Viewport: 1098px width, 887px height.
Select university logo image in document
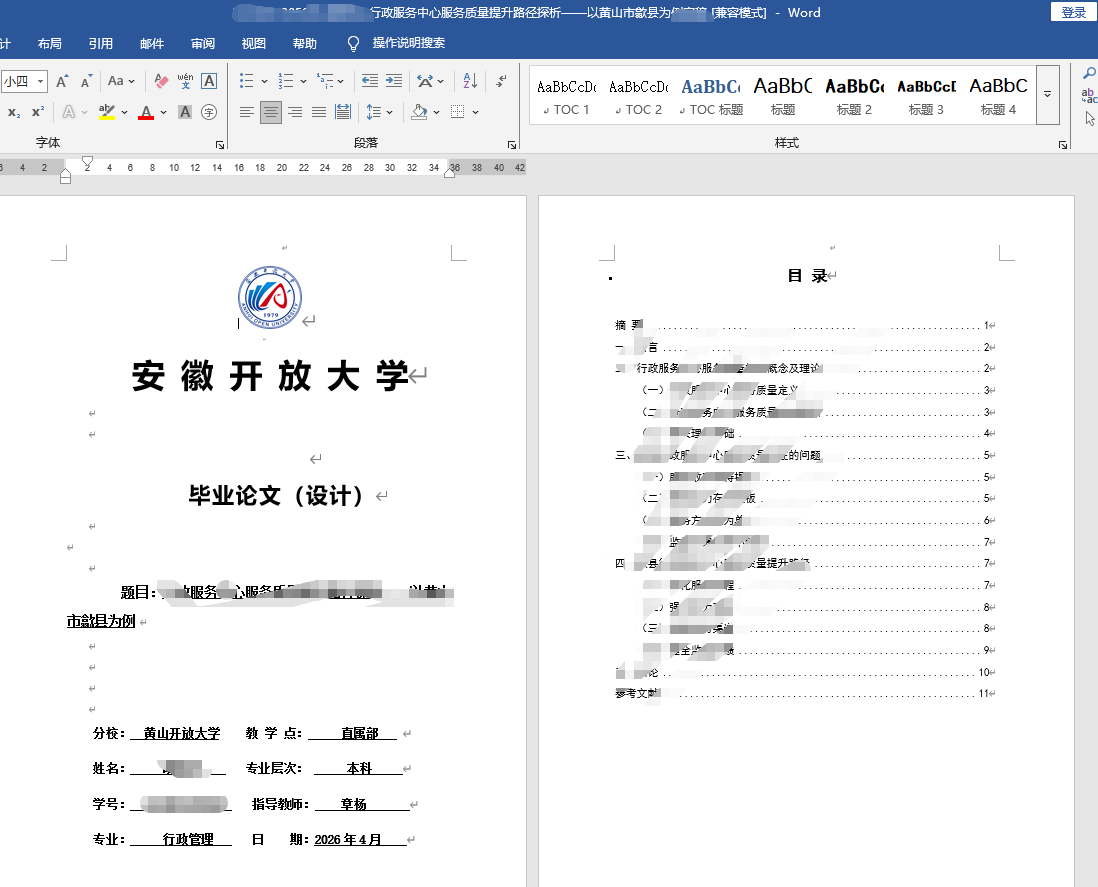tap(270, 297)
